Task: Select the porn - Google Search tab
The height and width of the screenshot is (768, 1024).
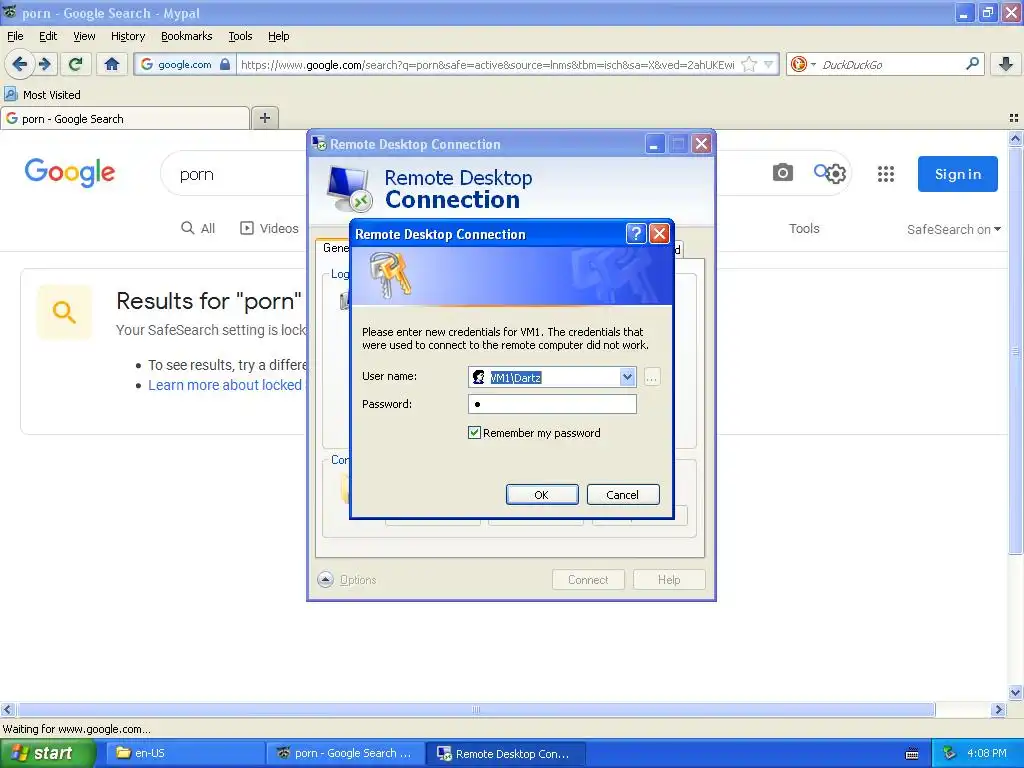Action: point(125,119)
